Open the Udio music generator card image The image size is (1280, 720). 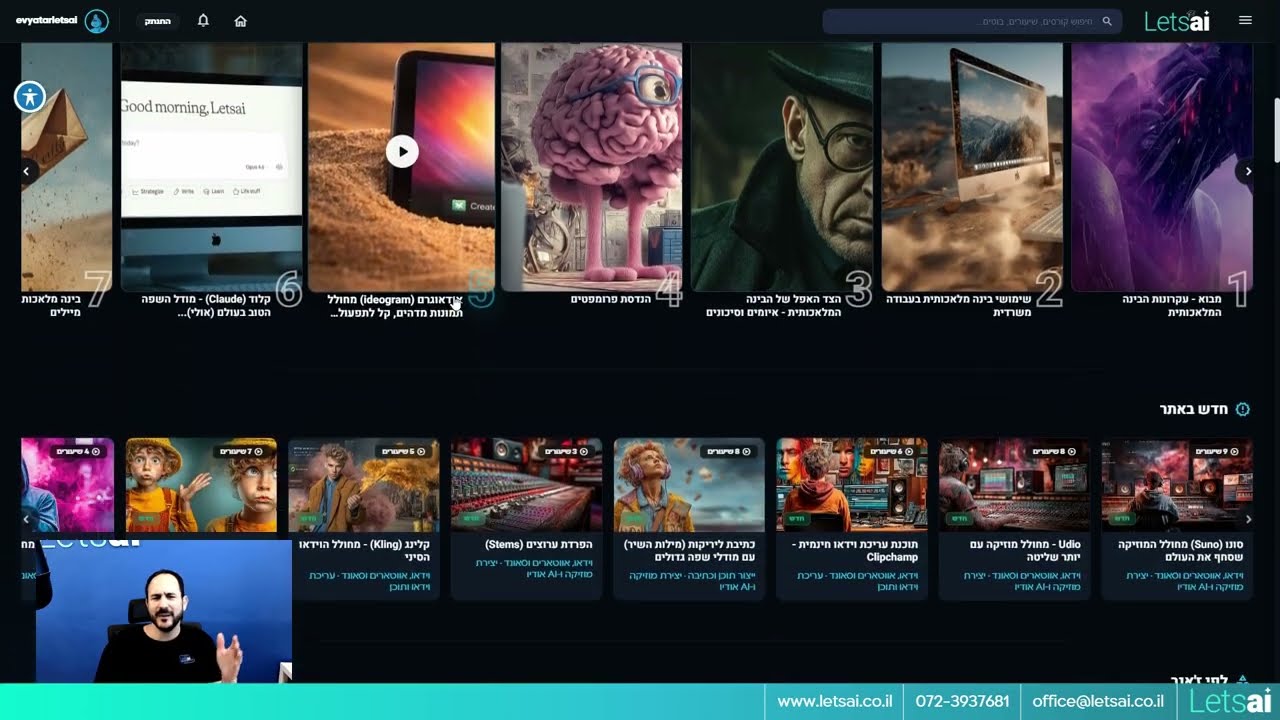[1014, 485]
